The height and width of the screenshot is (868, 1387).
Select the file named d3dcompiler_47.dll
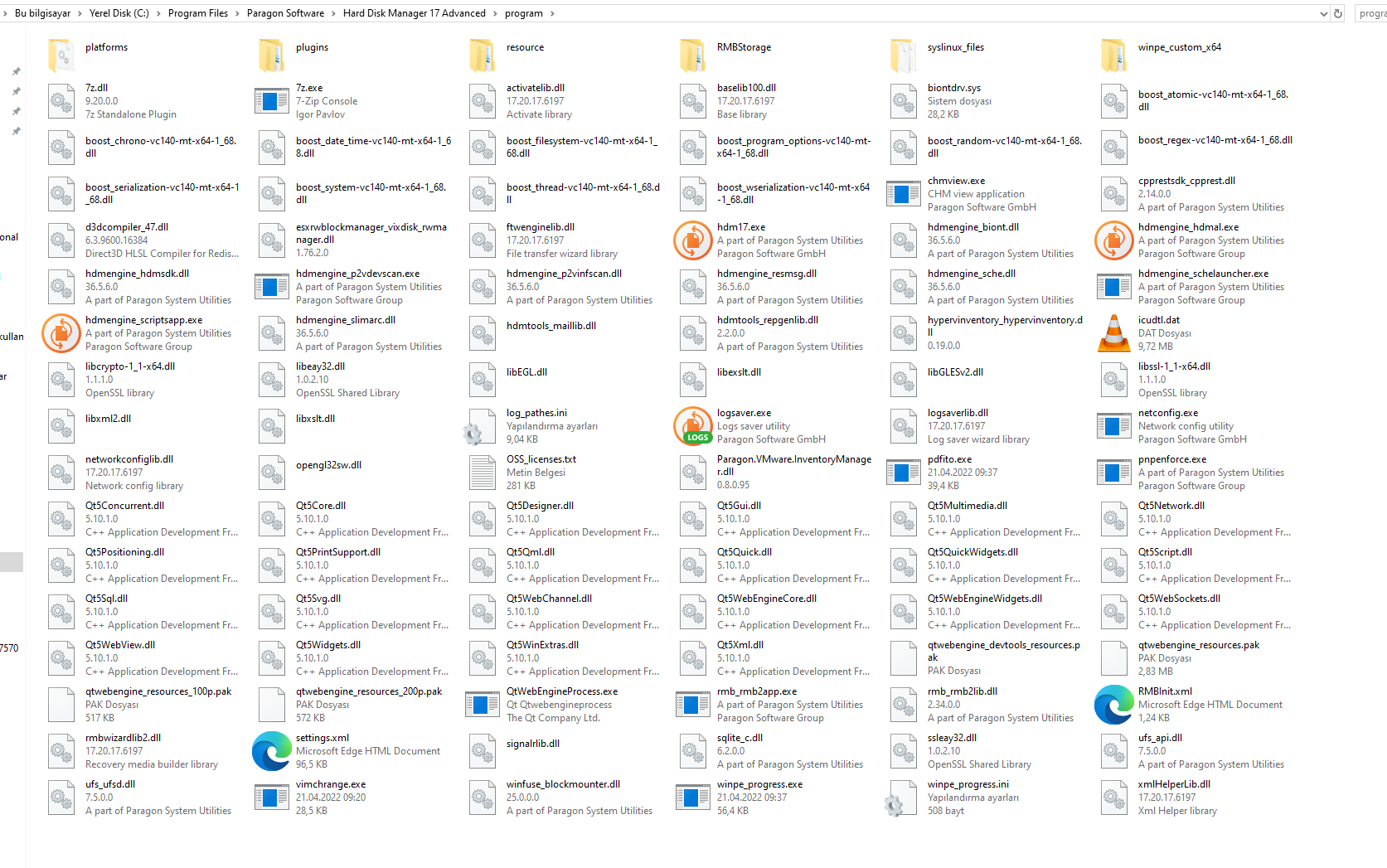(127, 227)
